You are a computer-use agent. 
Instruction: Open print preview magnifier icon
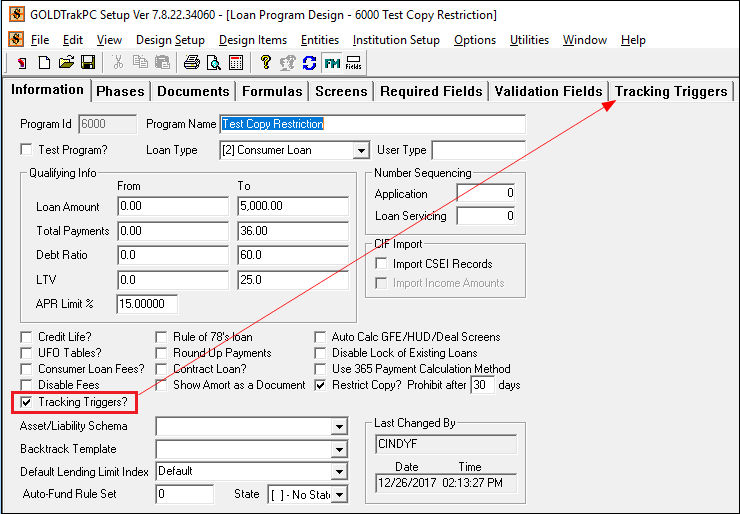214,63
